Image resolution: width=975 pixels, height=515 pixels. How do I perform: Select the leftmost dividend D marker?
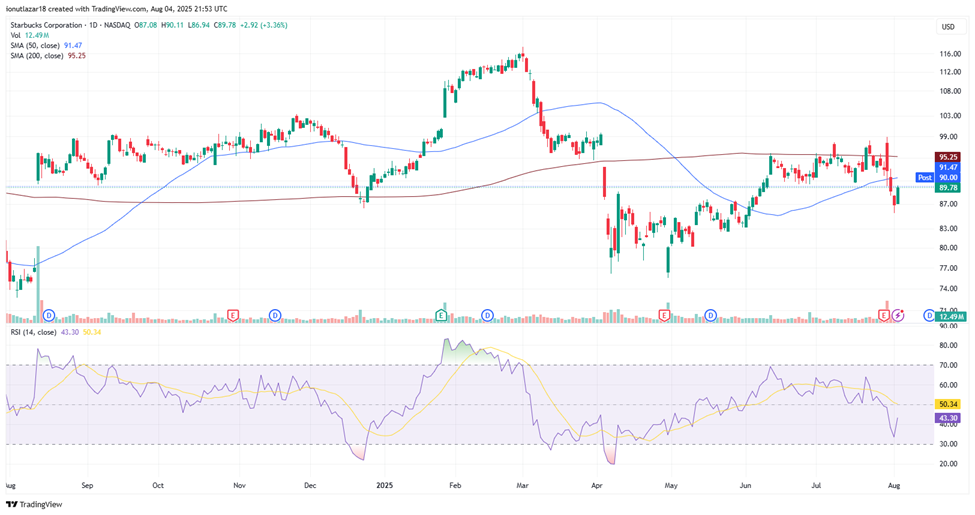[x=48, y=315]
